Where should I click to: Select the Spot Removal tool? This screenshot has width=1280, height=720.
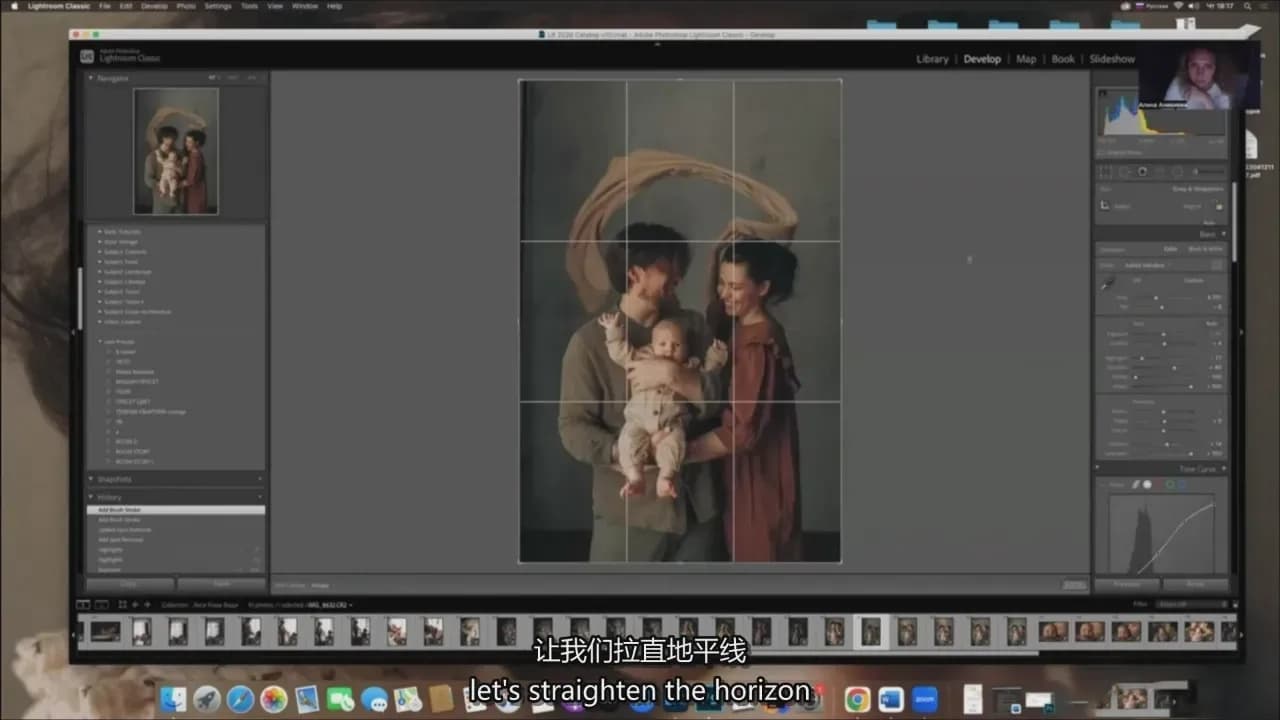tap(1124, 172)
